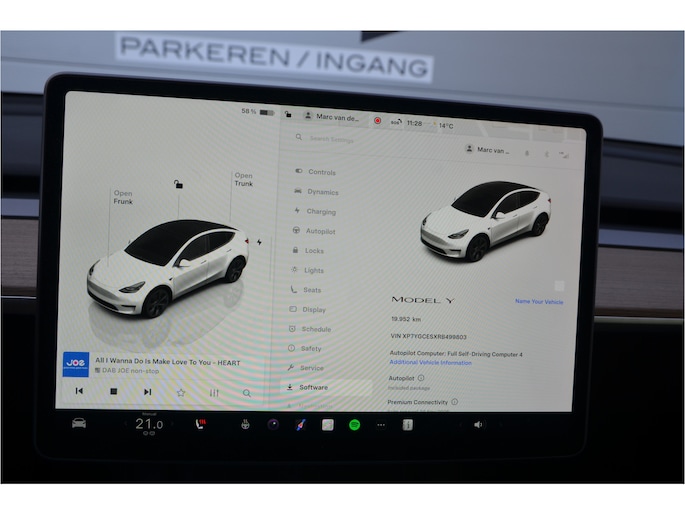Open the audio equalizer settings
Screen dimensions: 685x514
coord(214,393)
